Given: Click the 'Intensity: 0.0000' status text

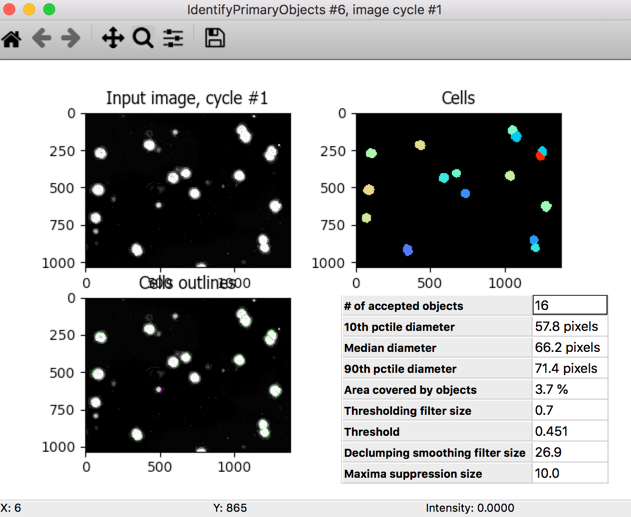Looking at the screenshot, I should pos(470,508).
